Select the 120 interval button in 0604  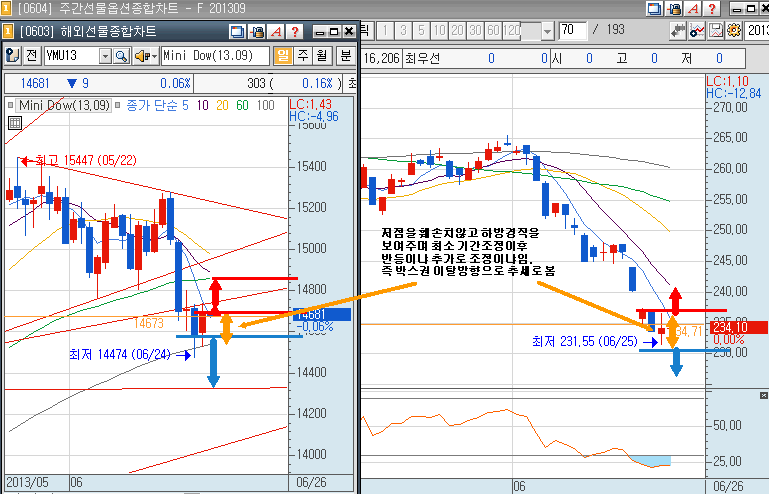(x=512, y=31)
